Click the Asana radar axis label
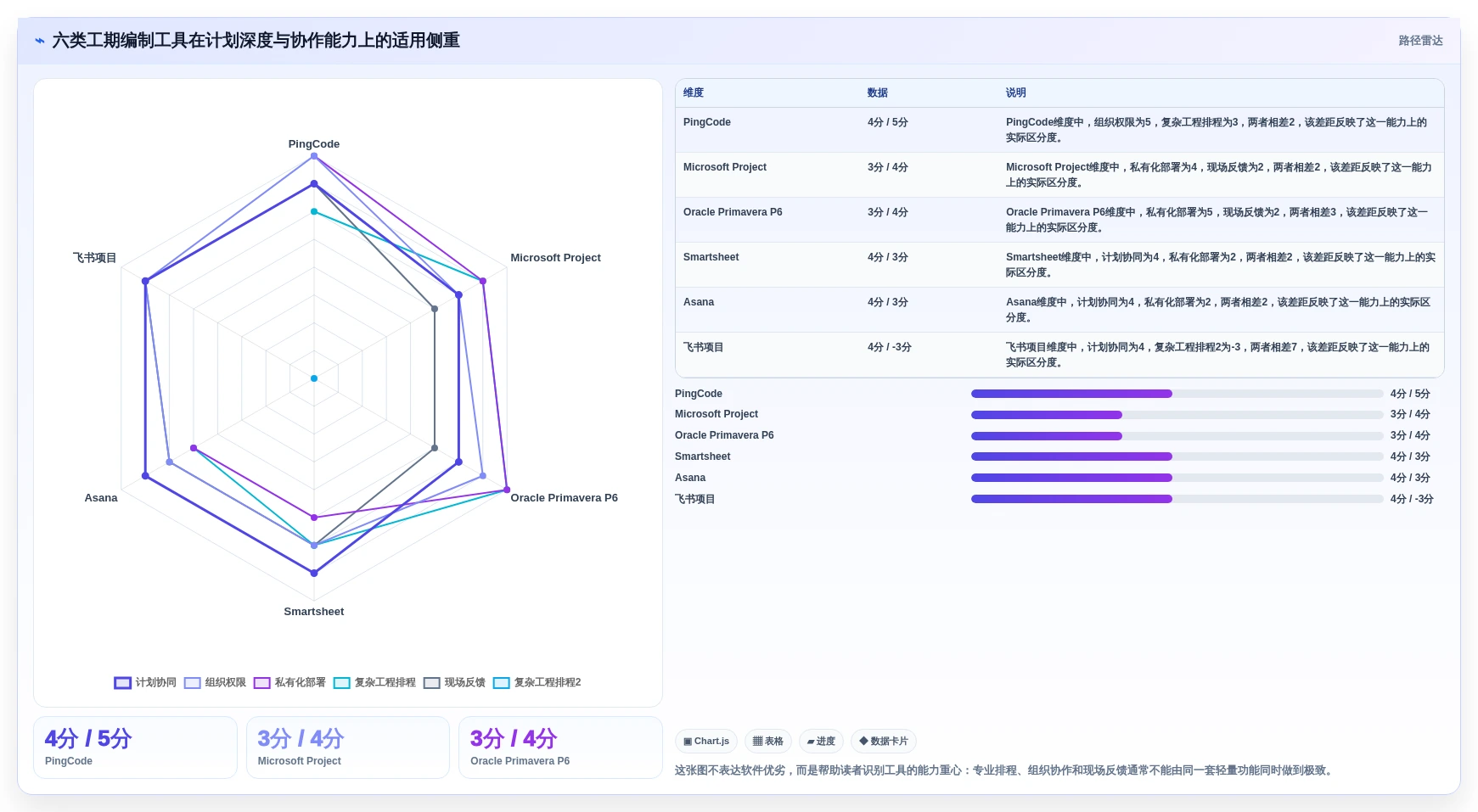 (x=101, y=498)
